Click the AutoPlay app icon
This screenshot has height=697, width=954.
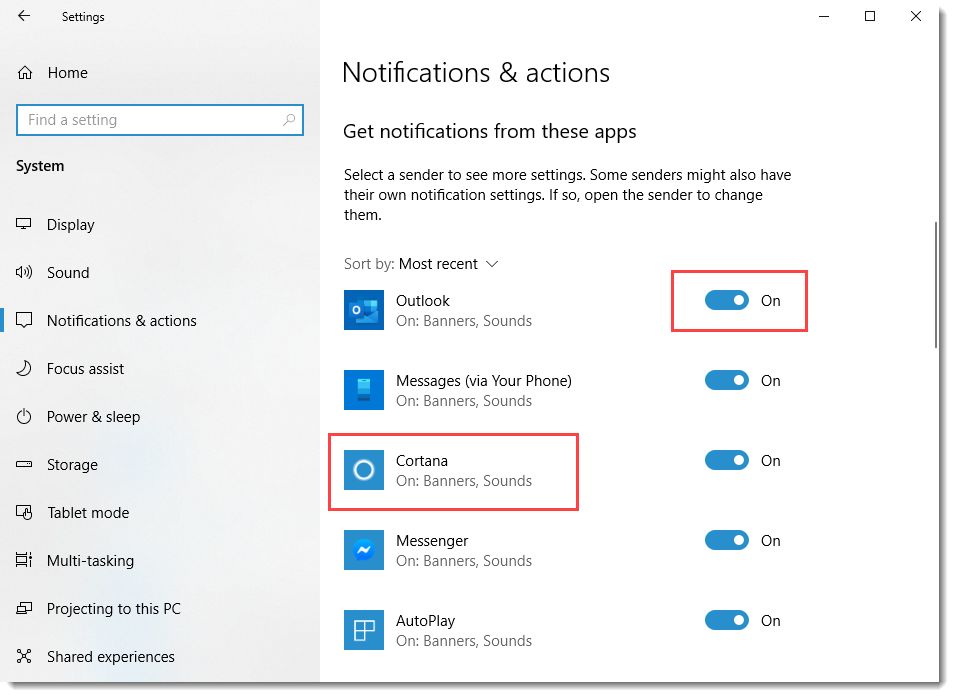[x=363, y=630]
